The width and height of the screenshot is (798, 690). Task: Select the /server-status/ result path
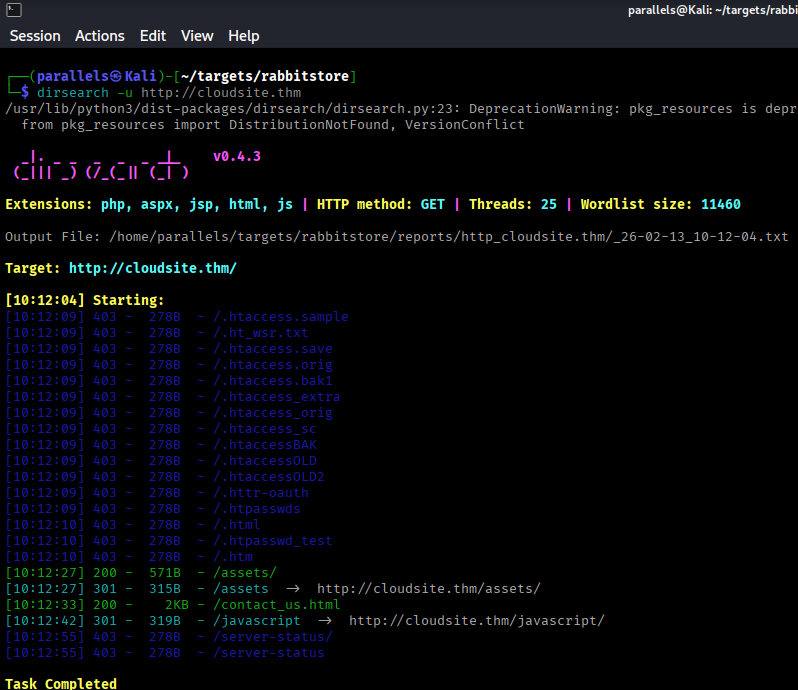tap(273, 637)
